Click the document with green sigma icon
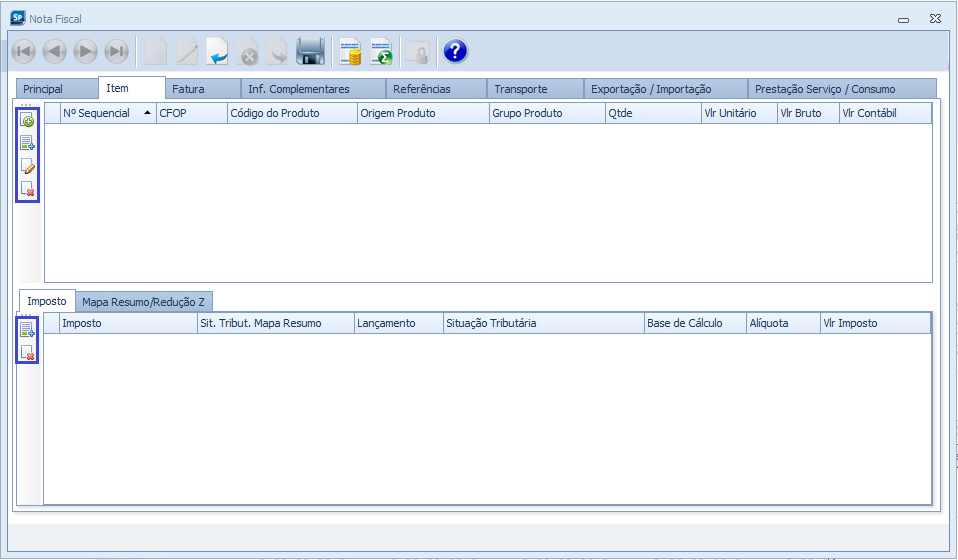 [x=381, y=51]
